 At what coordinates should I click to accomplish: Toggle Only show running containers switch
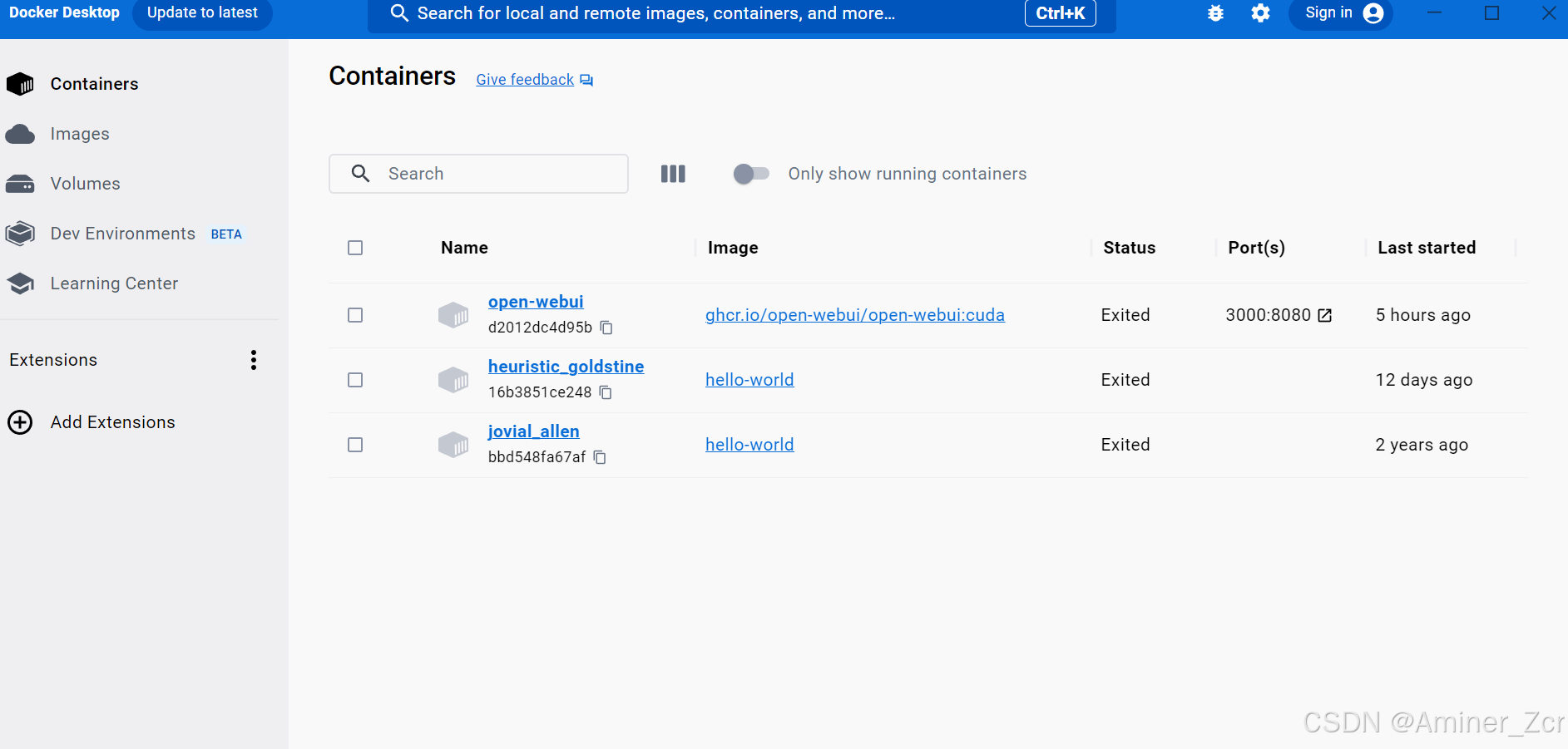(x=751, y=174)
